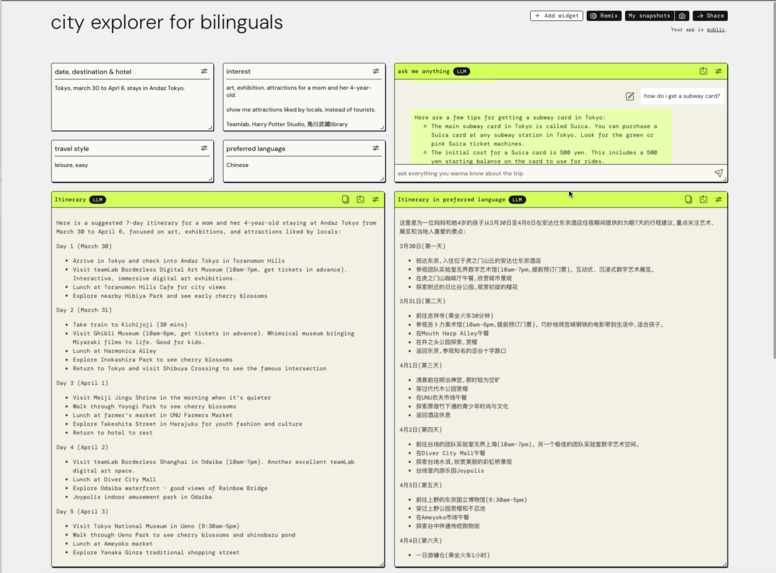Click the page title 'city explorer for bilinguals'
Viewport: 776px width, 573px height.
[167, 22]
